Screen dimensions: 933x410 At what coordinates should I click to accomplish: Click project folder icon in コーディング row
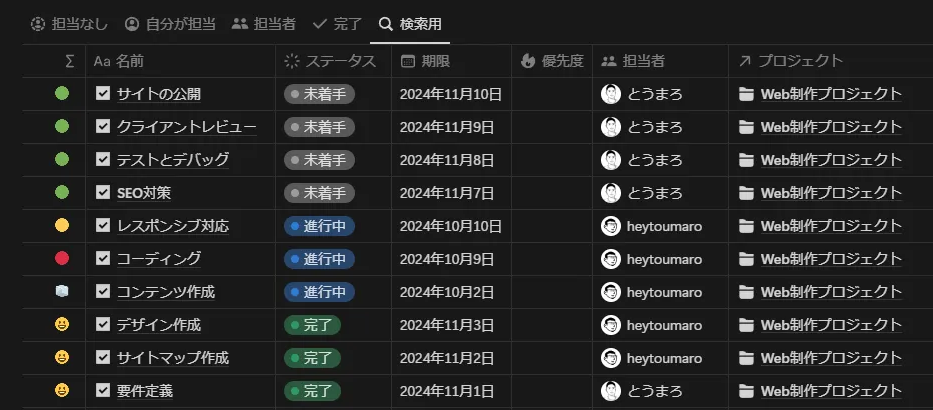tap(746, 259)
